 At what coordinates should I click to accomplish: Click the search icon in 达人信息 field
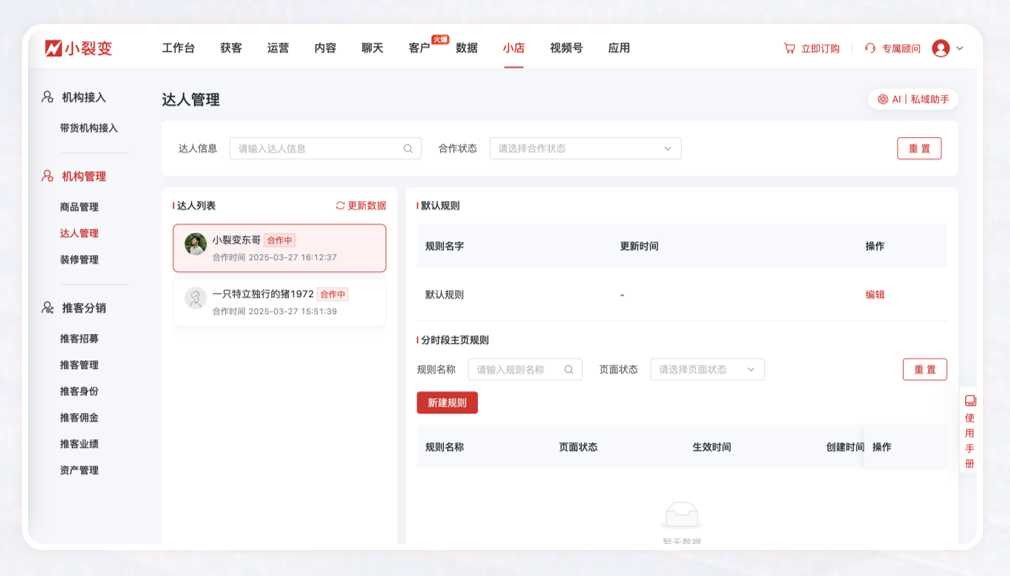[x=407, y=147]
